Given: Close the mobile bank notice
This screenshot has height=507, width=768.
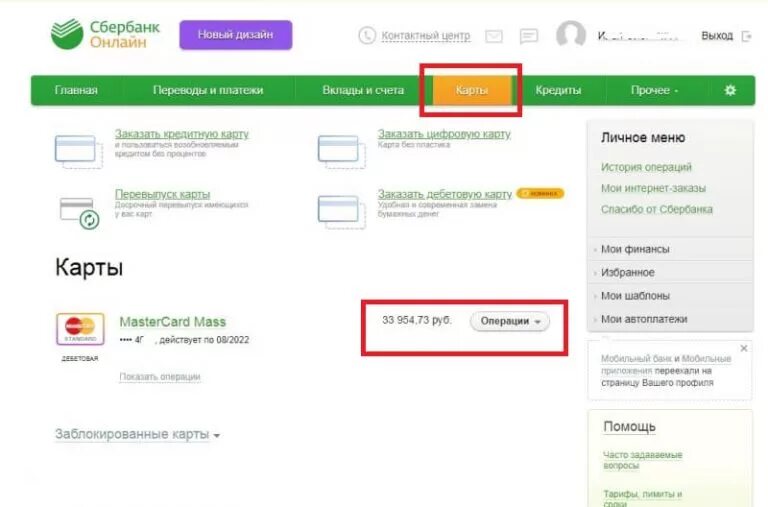Looking at the screenshot, I should (x=744, y=348).
